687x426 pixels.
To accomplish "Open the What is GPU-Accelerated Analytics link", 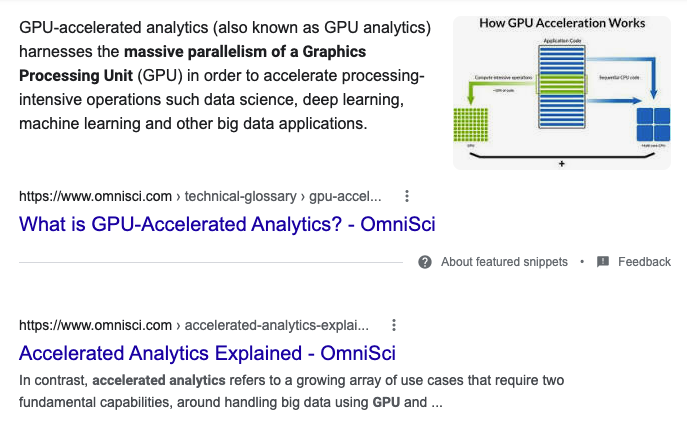I will click(227, 224).
